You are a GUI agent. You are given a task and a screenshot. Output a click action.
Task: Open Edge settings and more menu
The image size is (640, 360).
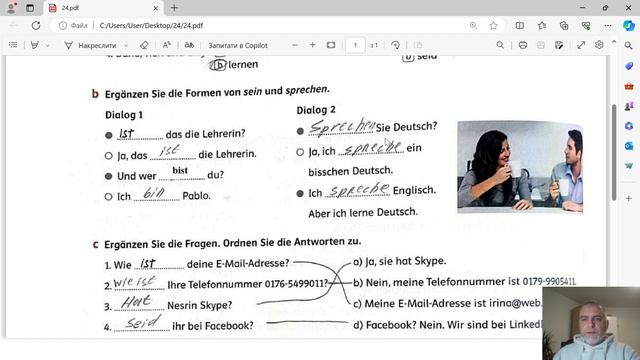coord(608,25)
